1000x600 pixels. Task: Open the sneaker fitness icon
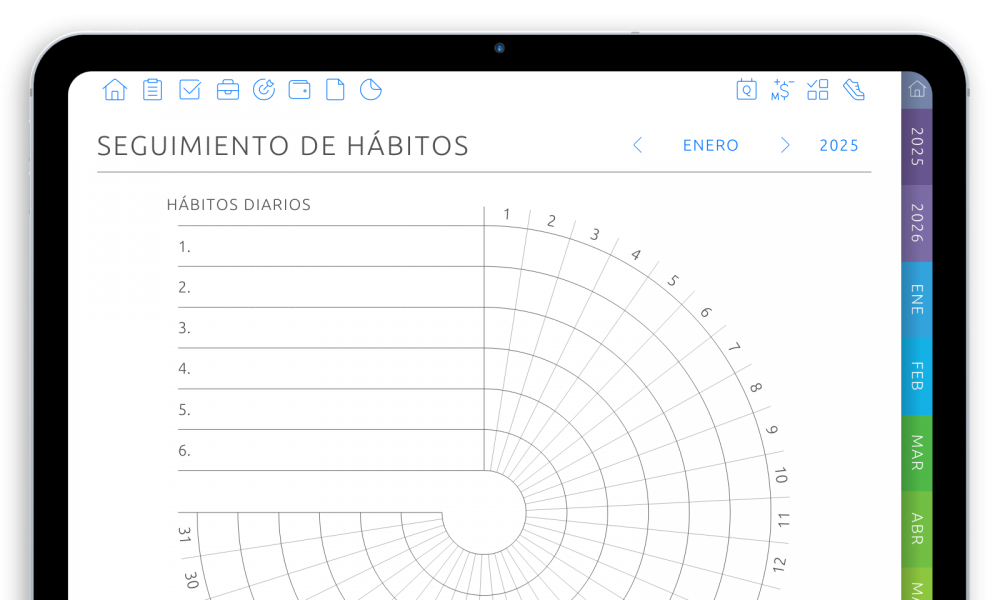click(854, 90)
